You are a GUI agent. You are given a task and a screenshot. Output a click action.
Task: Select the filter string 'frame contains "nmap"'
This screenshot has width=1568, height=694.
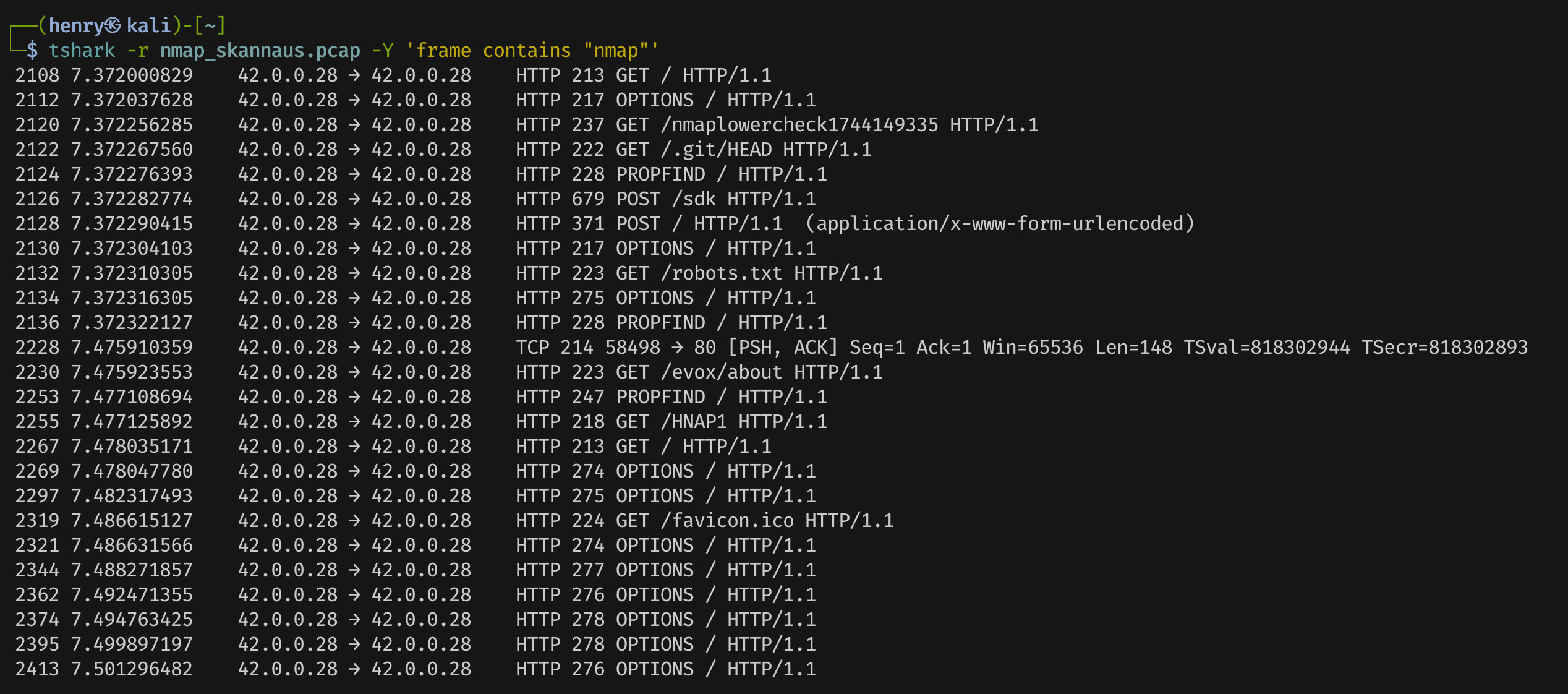point(532,50)
